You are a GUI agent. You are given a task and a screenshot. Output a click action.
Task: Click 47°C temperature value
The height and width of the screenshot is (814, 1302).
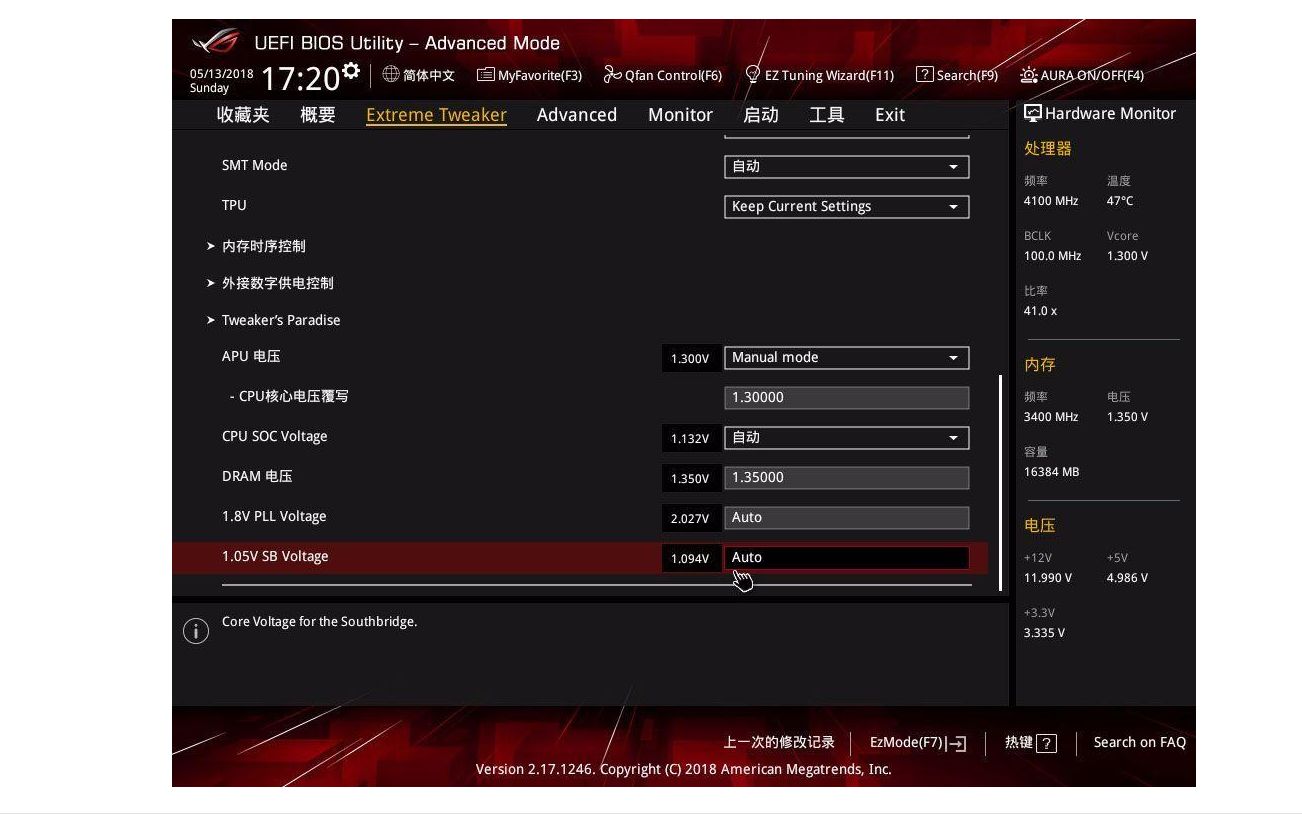(x=1120, y=201)
